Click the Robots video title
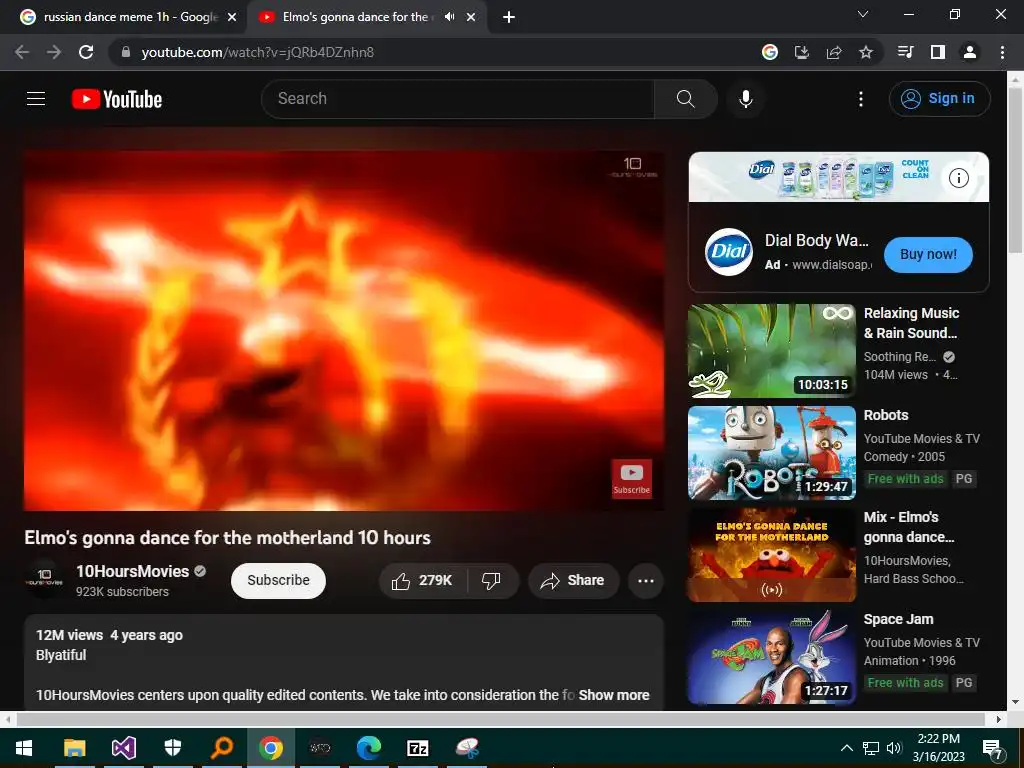The image size is (1024, 768). [886, 415]
